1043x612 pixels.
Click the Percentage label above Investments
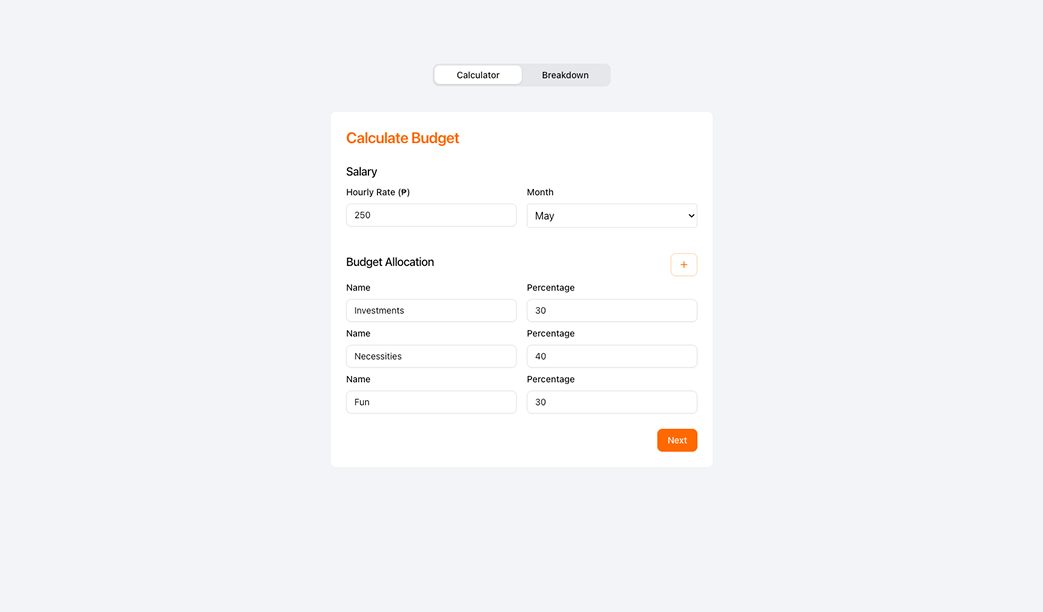(550, 287)
